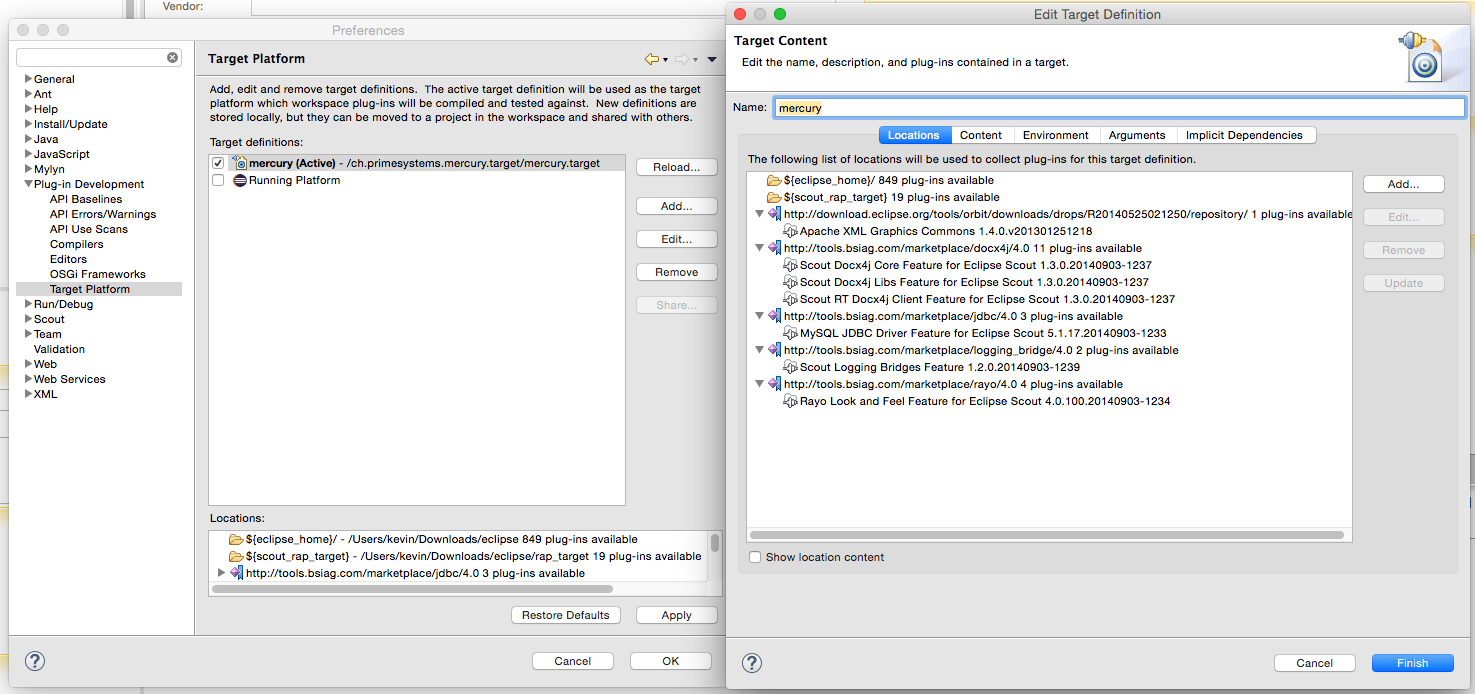
Task: Enable Show location content checkbox
Action: click(756, 557)
